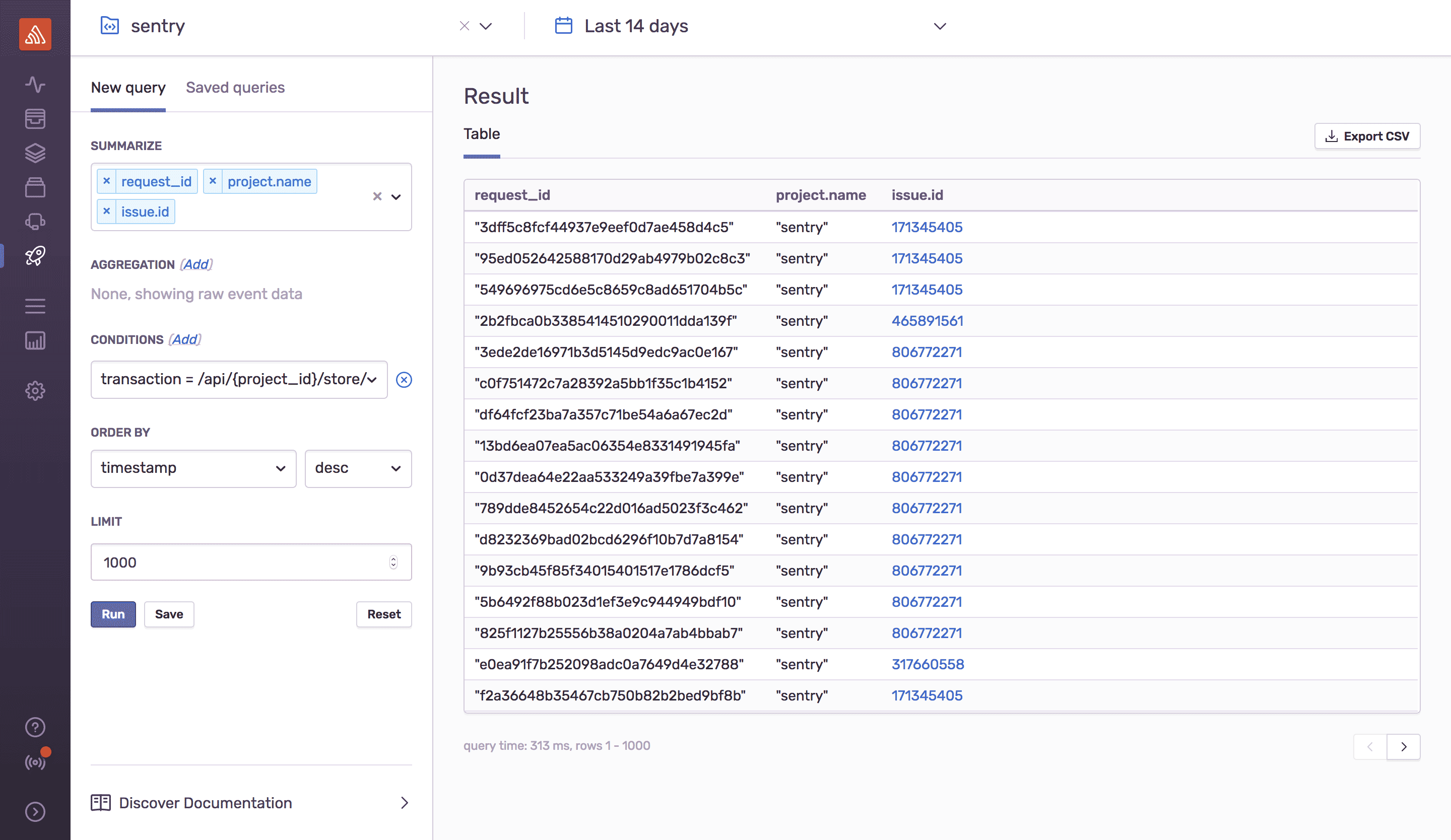Open the dashboards chart icon
Image resolution: width=1451 pixels, height=840 pixels.
(35, 340)
